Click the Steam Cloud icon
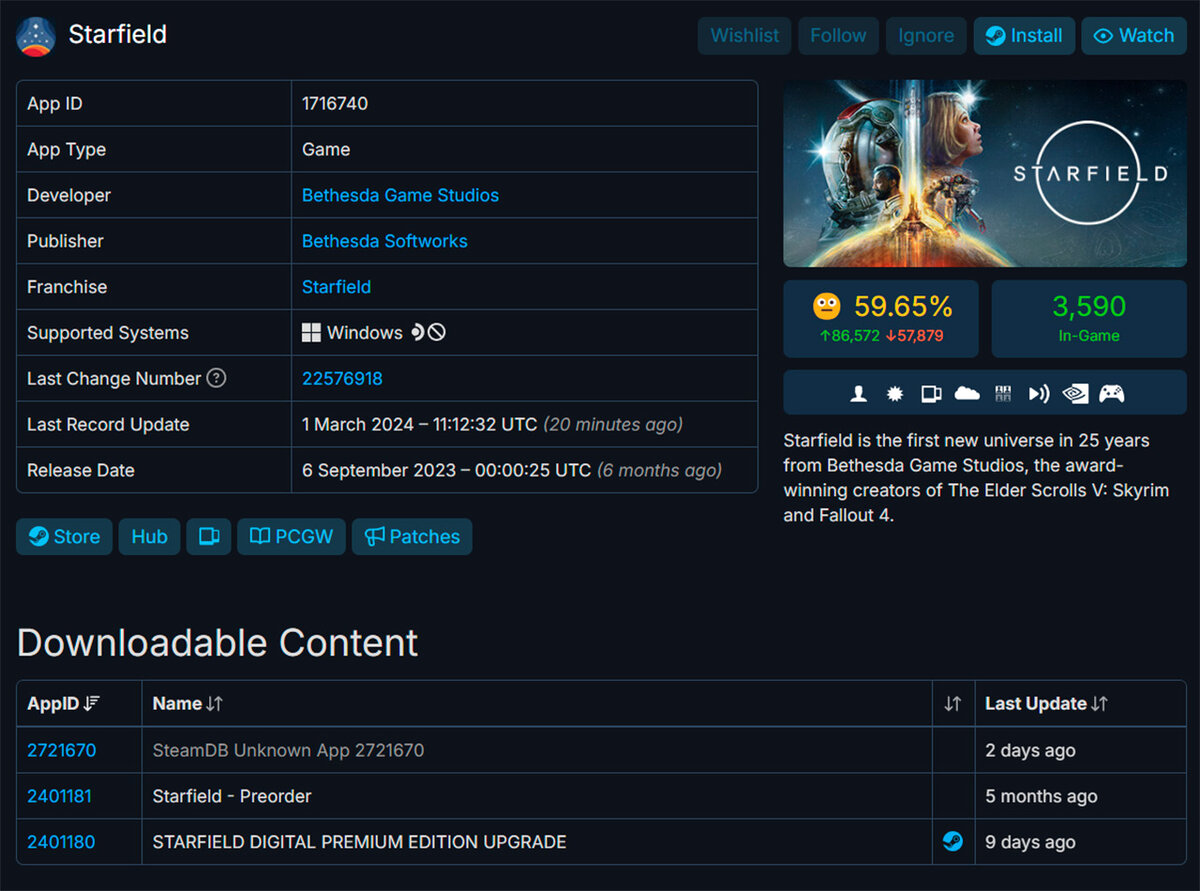Screen dimensions: 1200x891 (x=967, y=394)
